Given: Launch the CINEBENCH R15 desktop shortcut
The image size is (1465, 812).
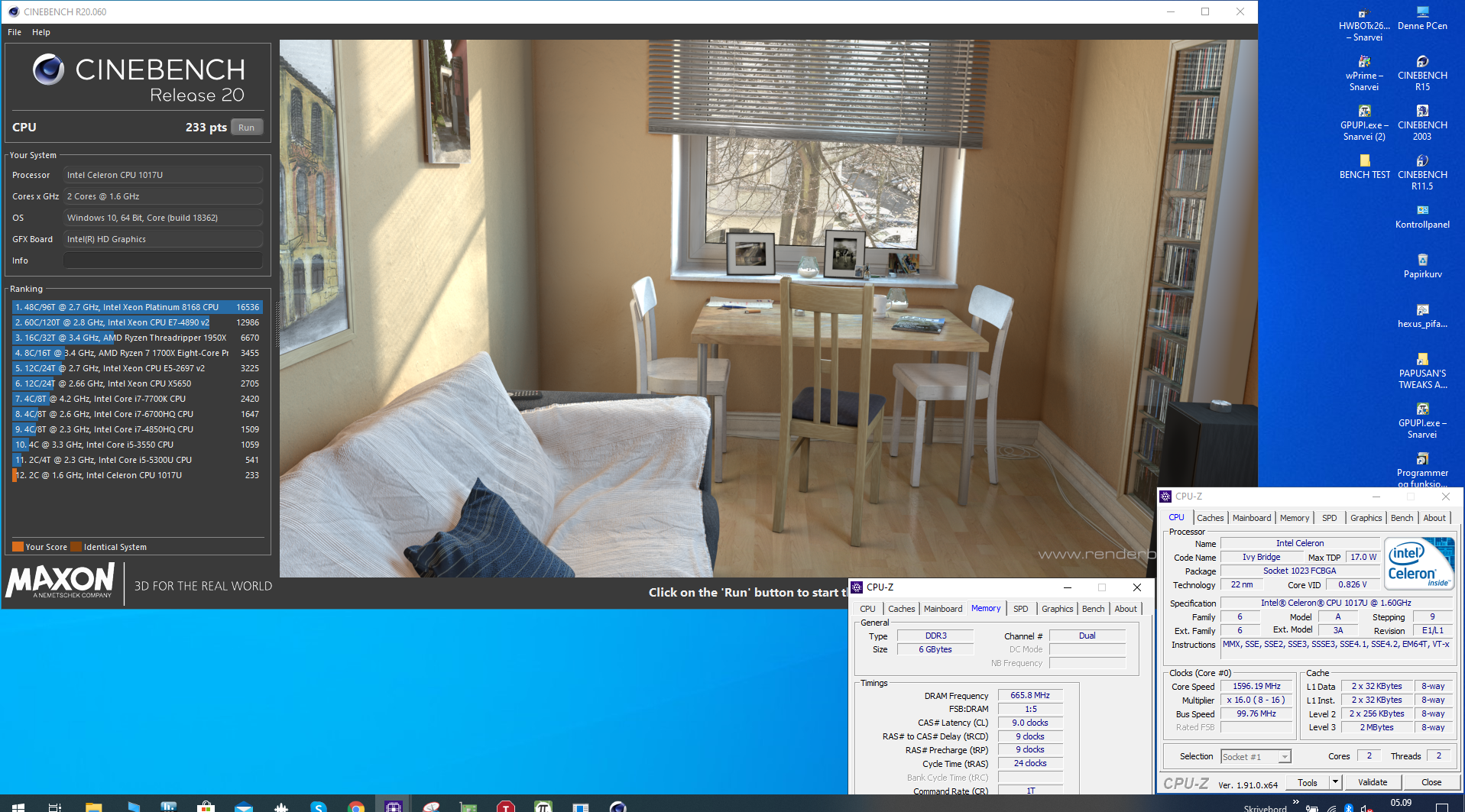Looking at the screenshot, I should (x=1422, y=74).
